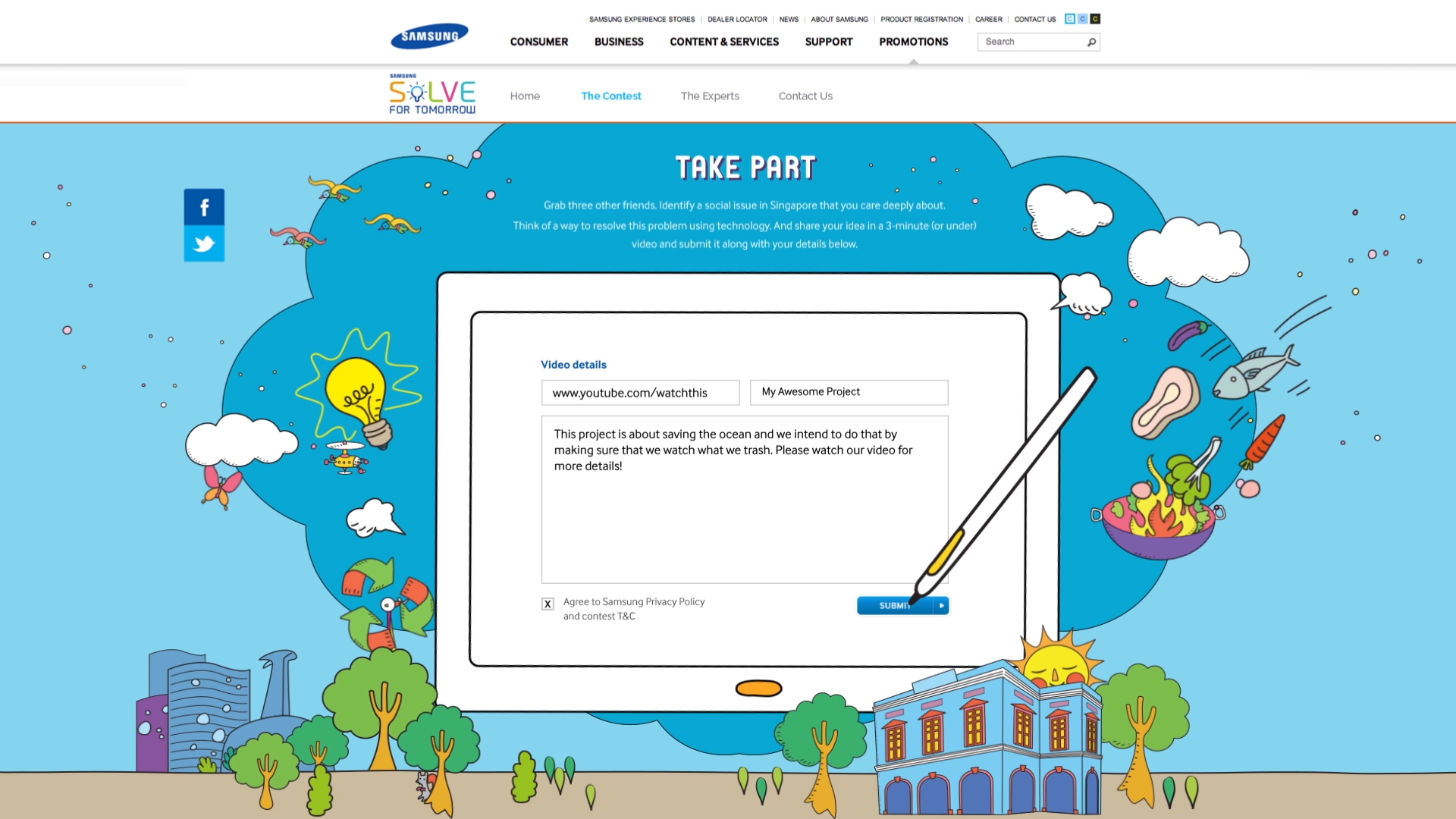Enable the Samsung Privacy Policy checkbox
The image size is (1456, 819).
click(x=547, y=603)
